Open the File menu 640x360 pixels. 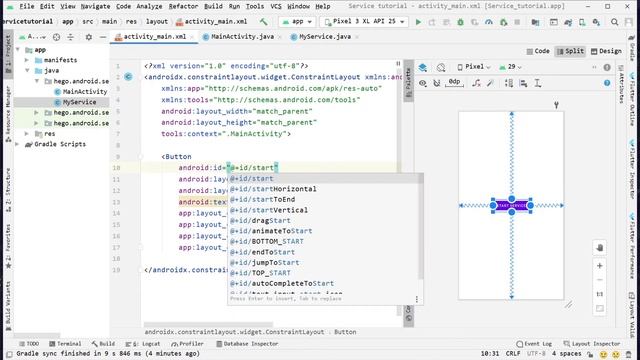(27, 7)
